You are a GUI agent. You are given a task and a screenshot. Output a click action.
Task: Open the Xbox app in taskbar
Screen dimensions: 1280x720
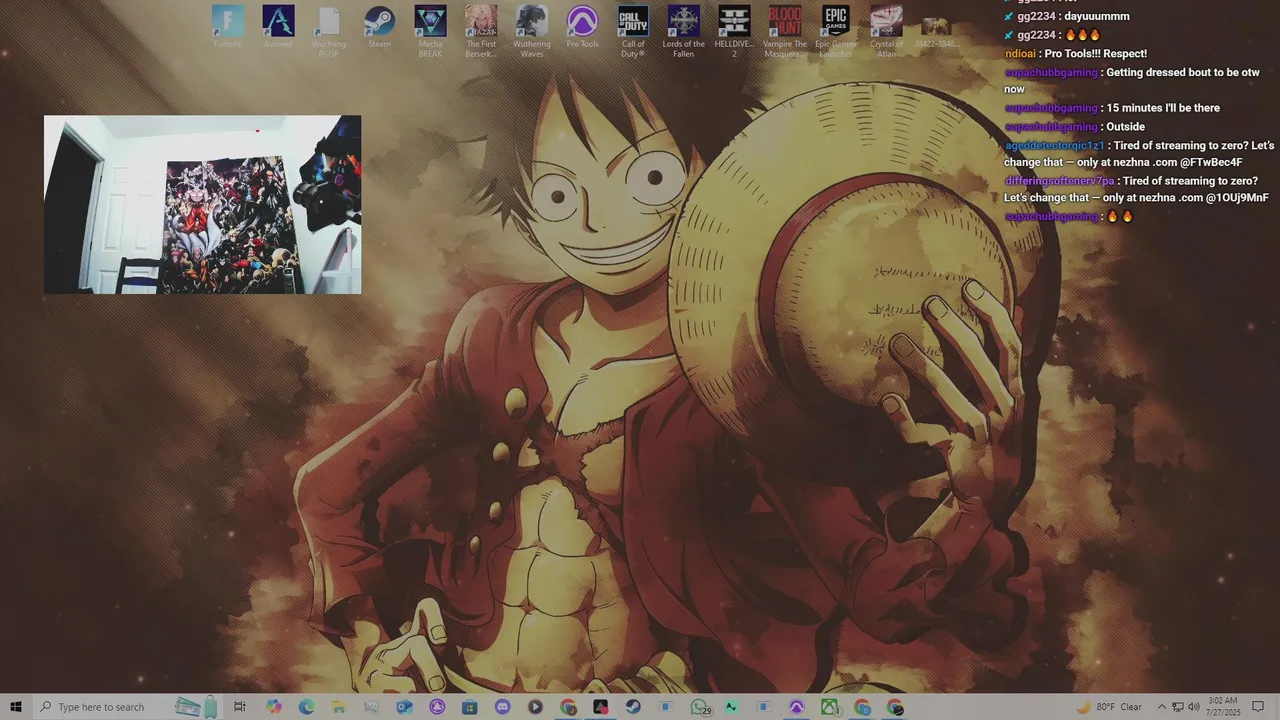point(830,707)
